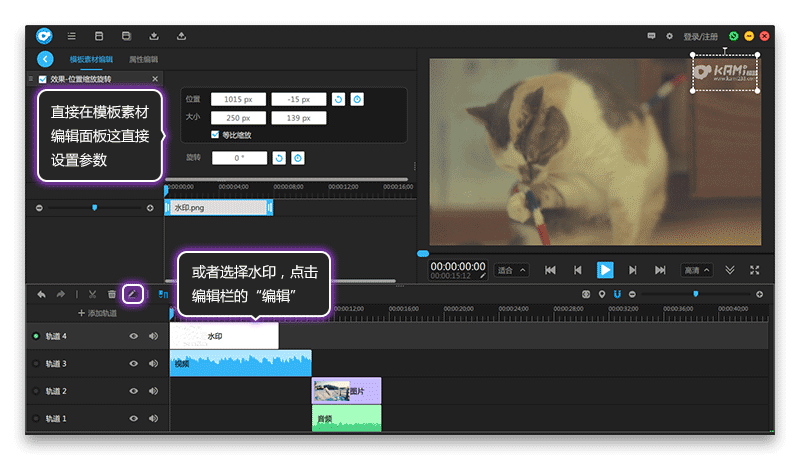Click the preview progress bar handle

coord(423,253)
